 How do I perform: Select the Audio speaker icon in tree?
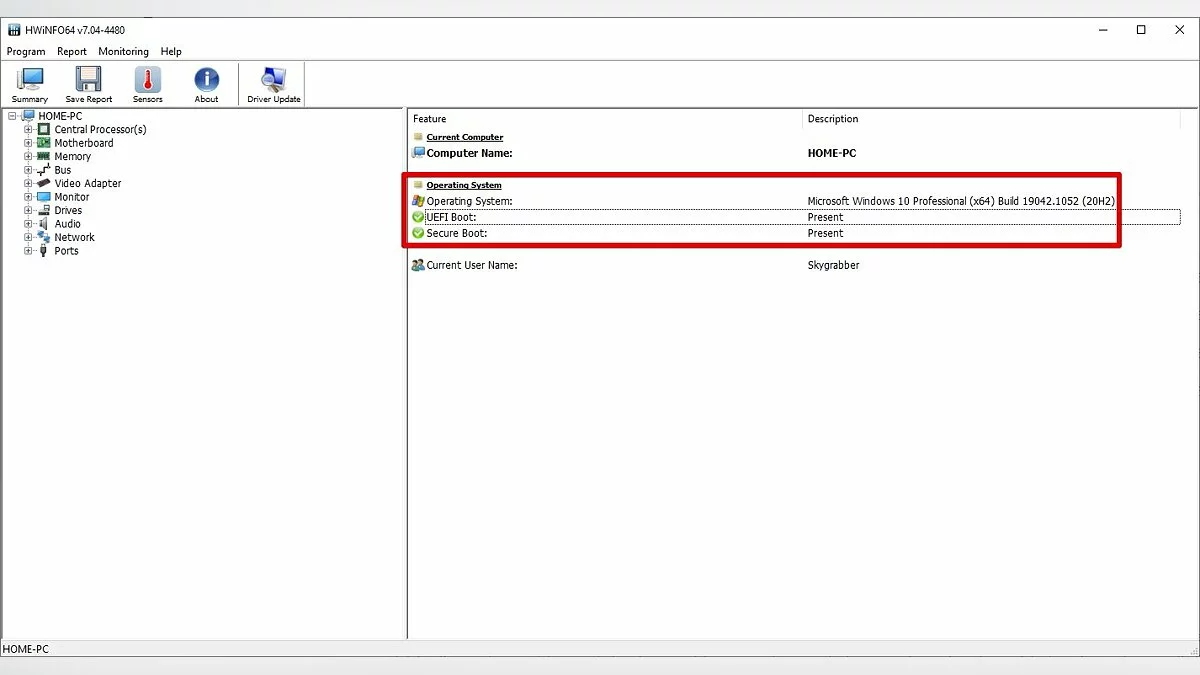point(44,224)
